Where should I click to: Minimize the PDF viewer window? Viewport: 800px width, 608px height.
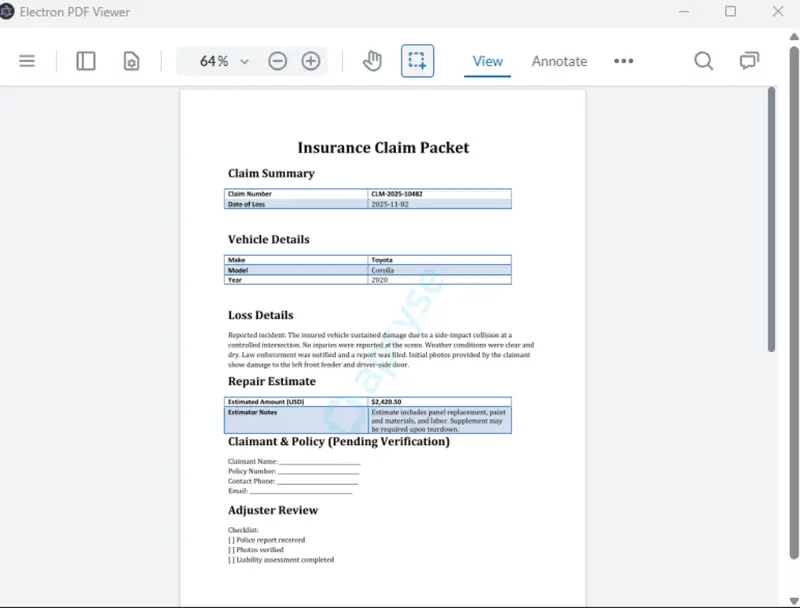coord(684,11)
